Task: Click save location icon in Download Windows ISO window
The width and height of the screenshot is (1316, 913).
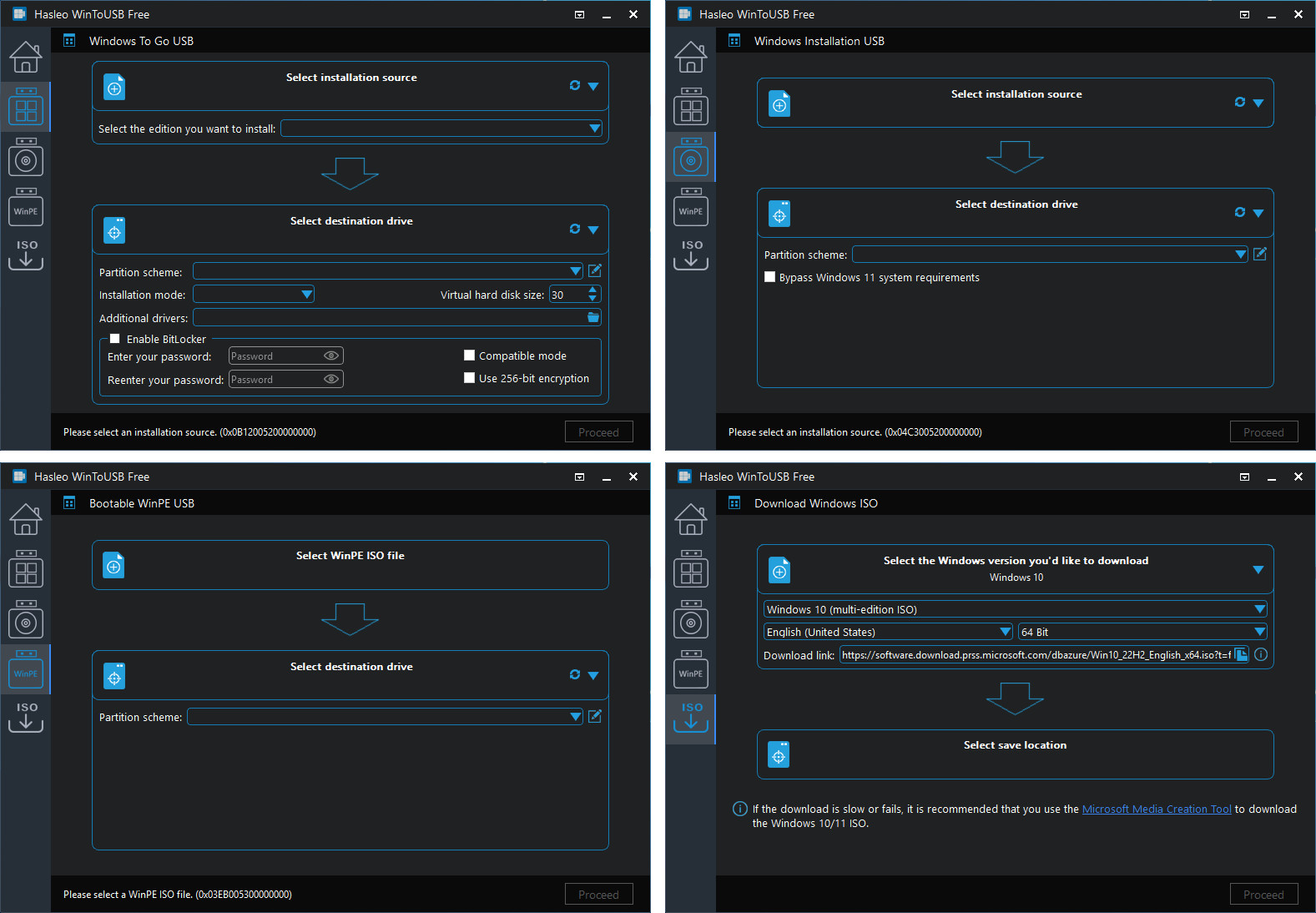Action: (779, 755)
